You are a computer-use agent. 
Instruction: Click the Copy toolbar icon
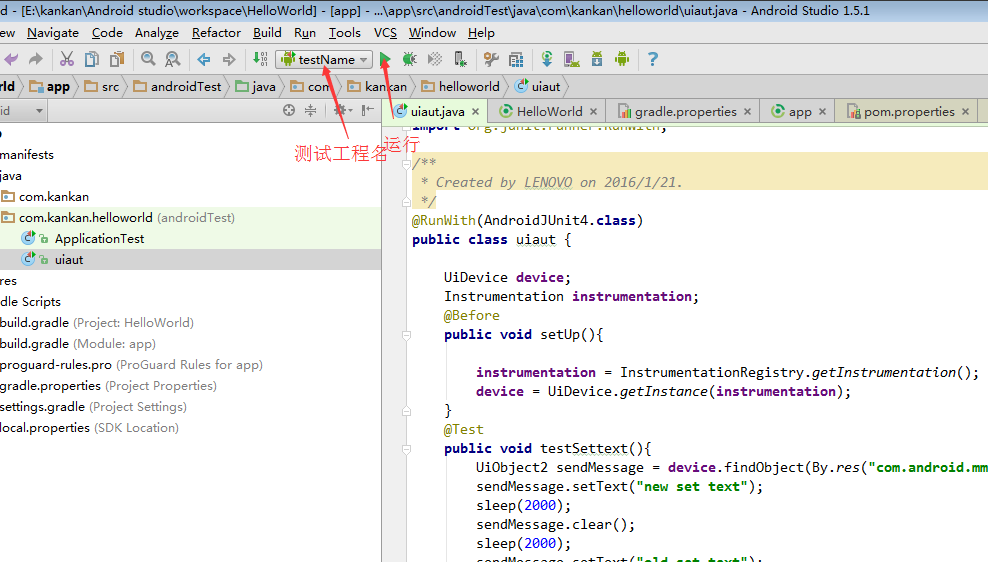pyautogui.click(x=92, y=59)
